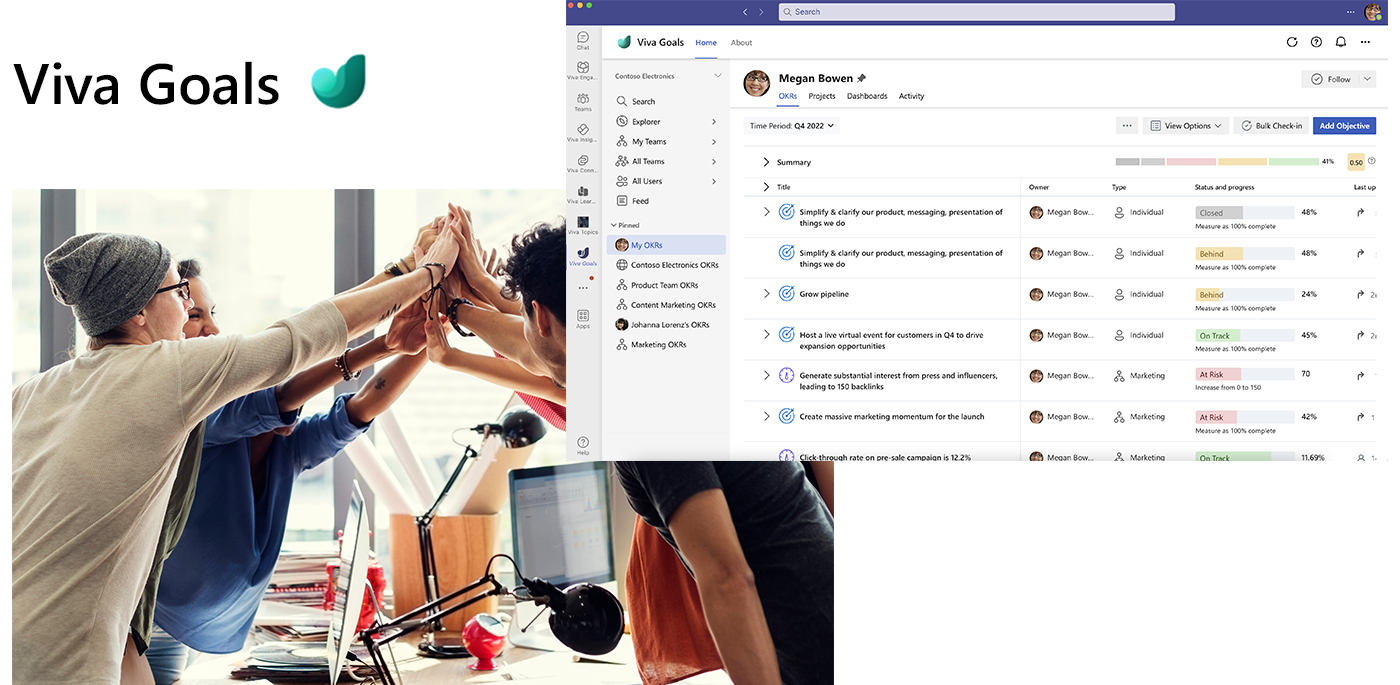
Task: Open View Options dropdown
Action: 1186,126
